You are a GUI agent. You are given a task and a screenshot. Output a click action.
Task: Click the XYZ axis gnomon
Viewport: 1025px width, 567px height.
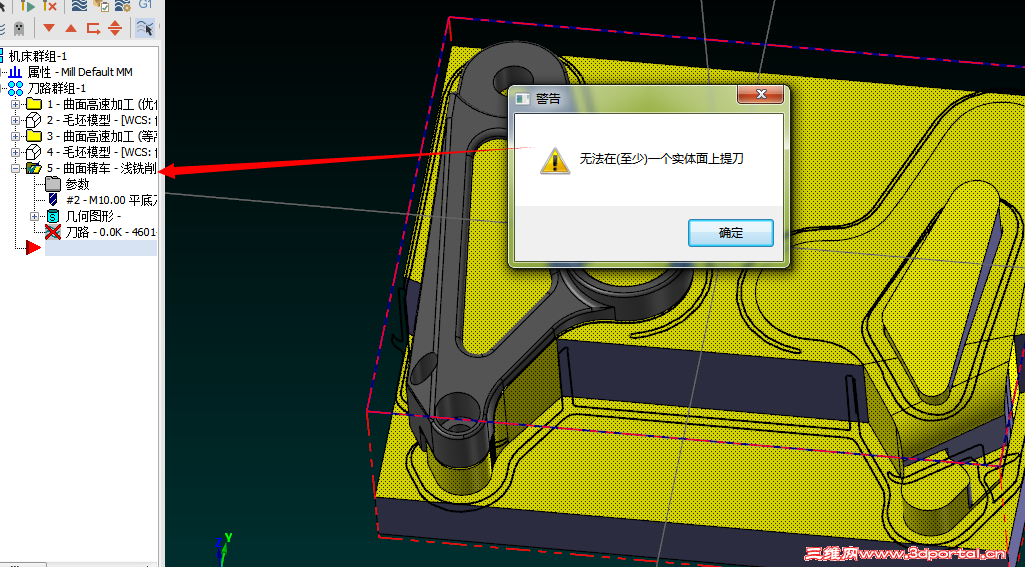point(224,549)
